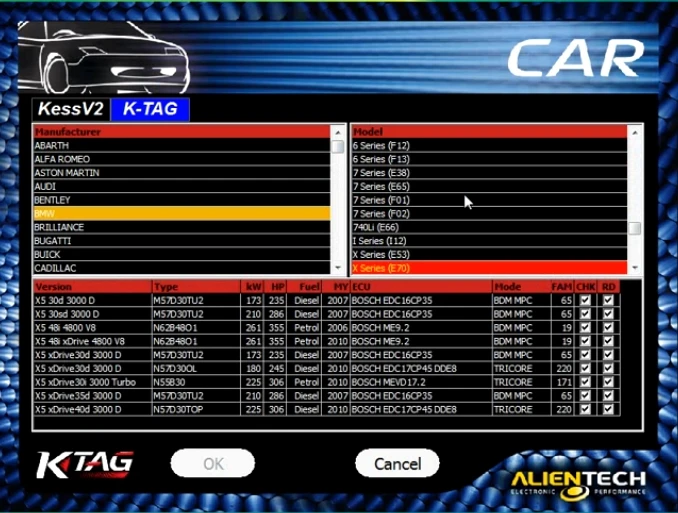Select version X5 48i 4800 V8
Viewport: 678px width, 513px height.
pyautogui.click(x=93, y=327)
